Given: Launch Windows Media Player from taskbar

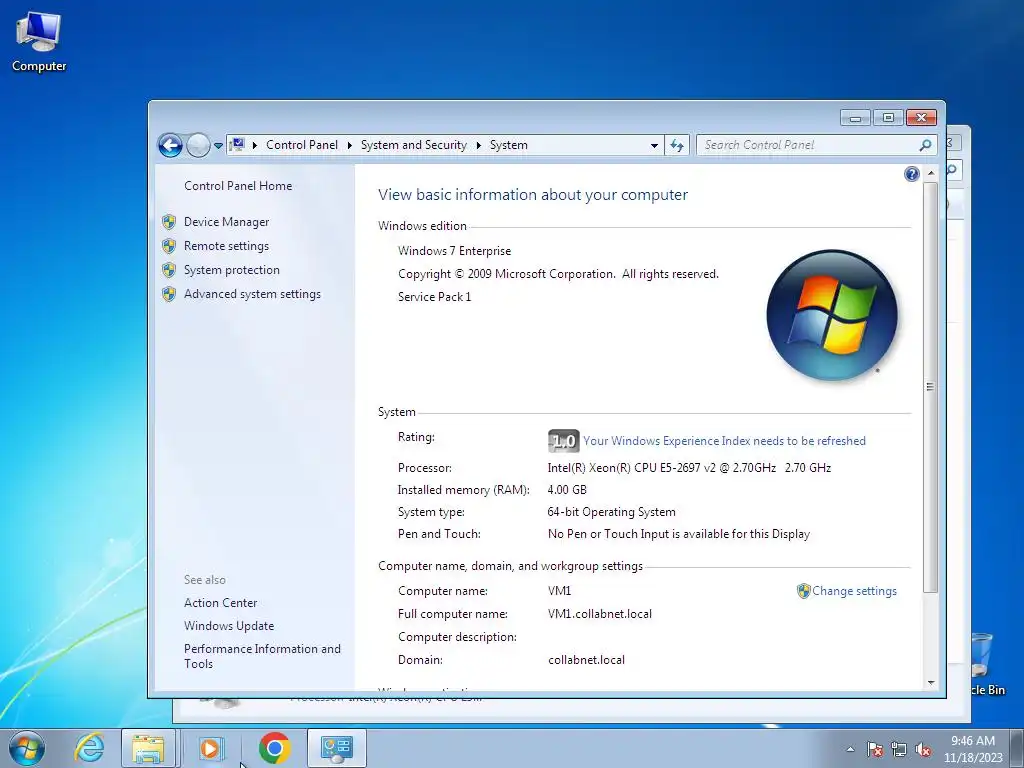Looking at the screenshot, I should [x=211, y=748].
